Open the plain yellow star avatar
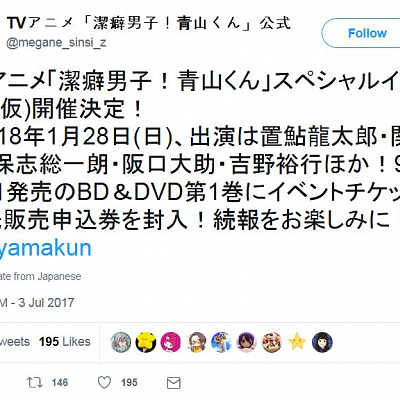 [297, 342]
